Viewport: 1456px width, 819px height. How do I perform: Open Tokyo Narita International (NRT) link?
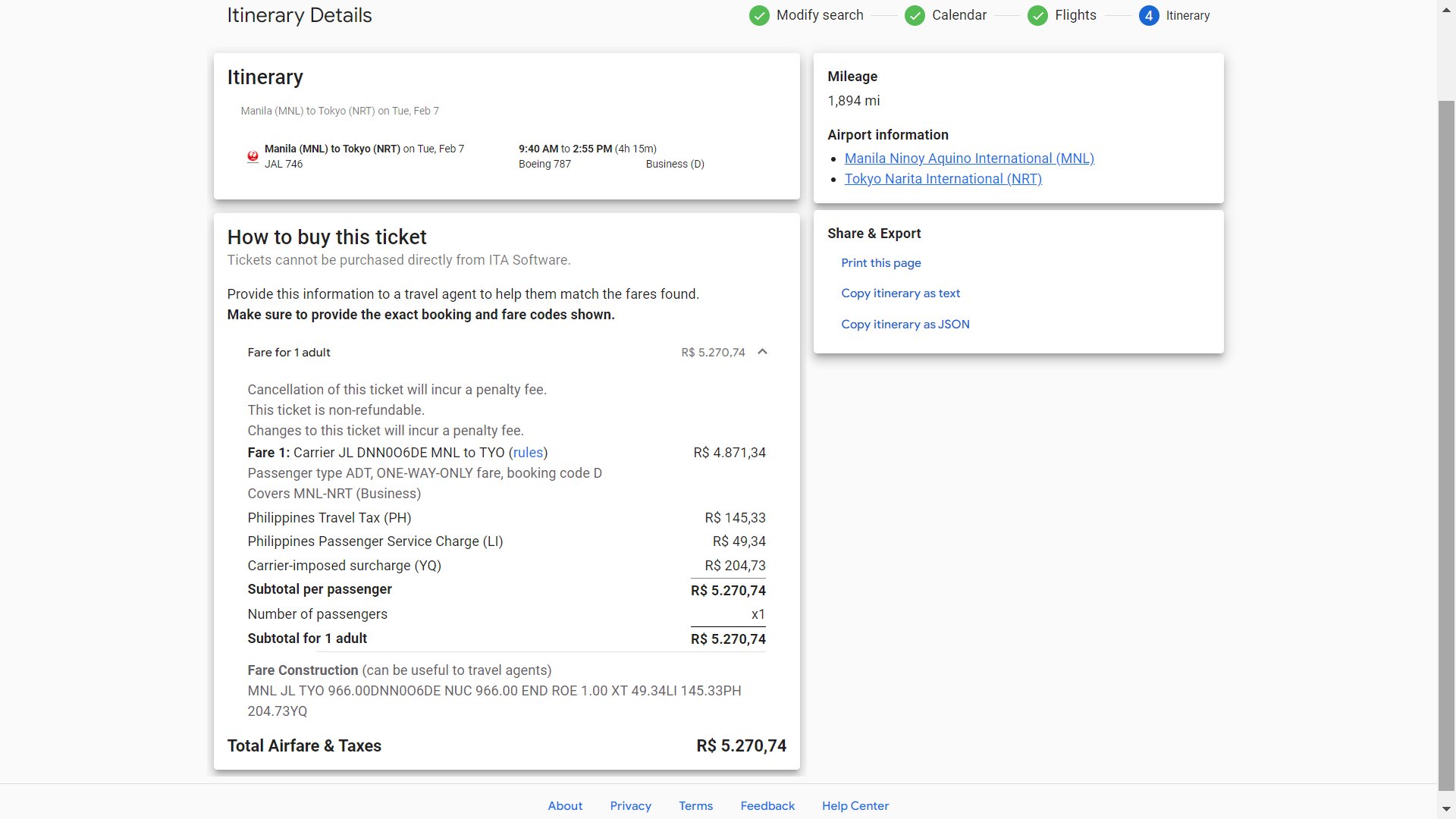pos(943,179)
